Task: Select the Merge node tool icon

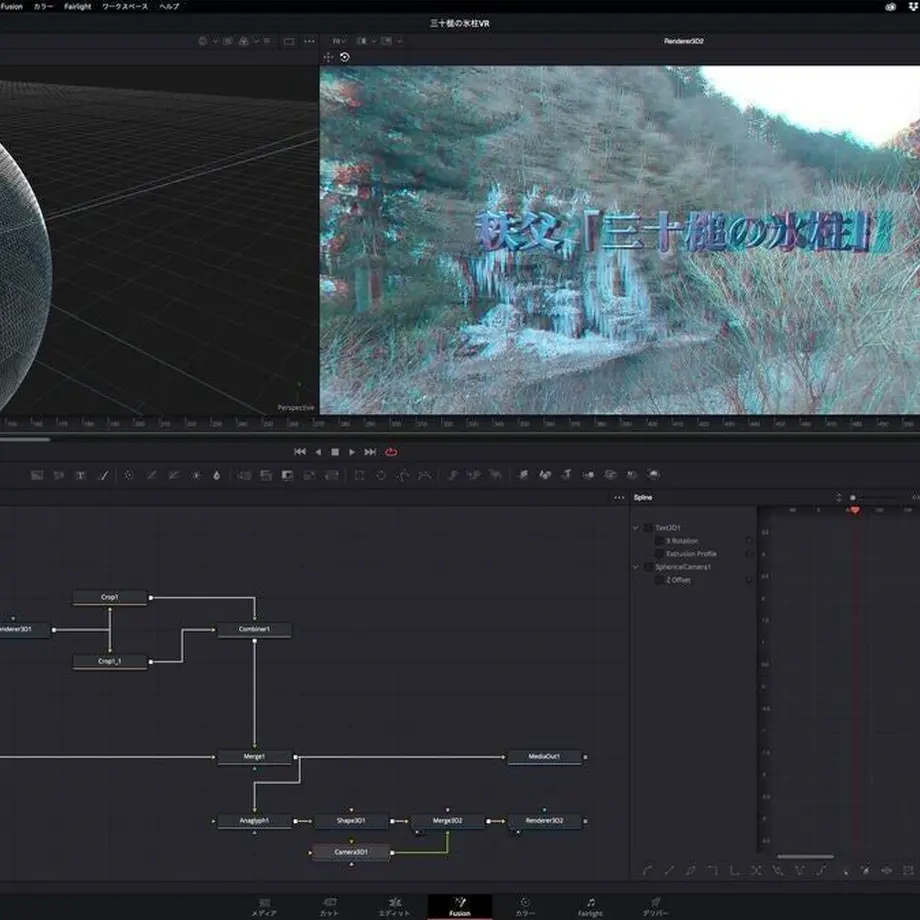Action: click(242, 477)
